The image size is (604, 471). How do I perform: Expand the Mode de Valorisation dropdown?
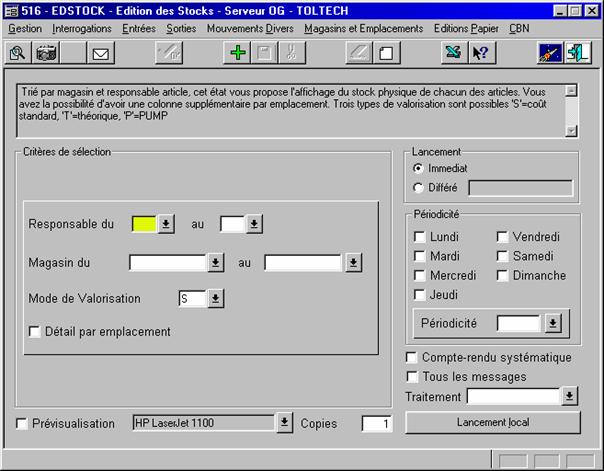tap(215, 299)
